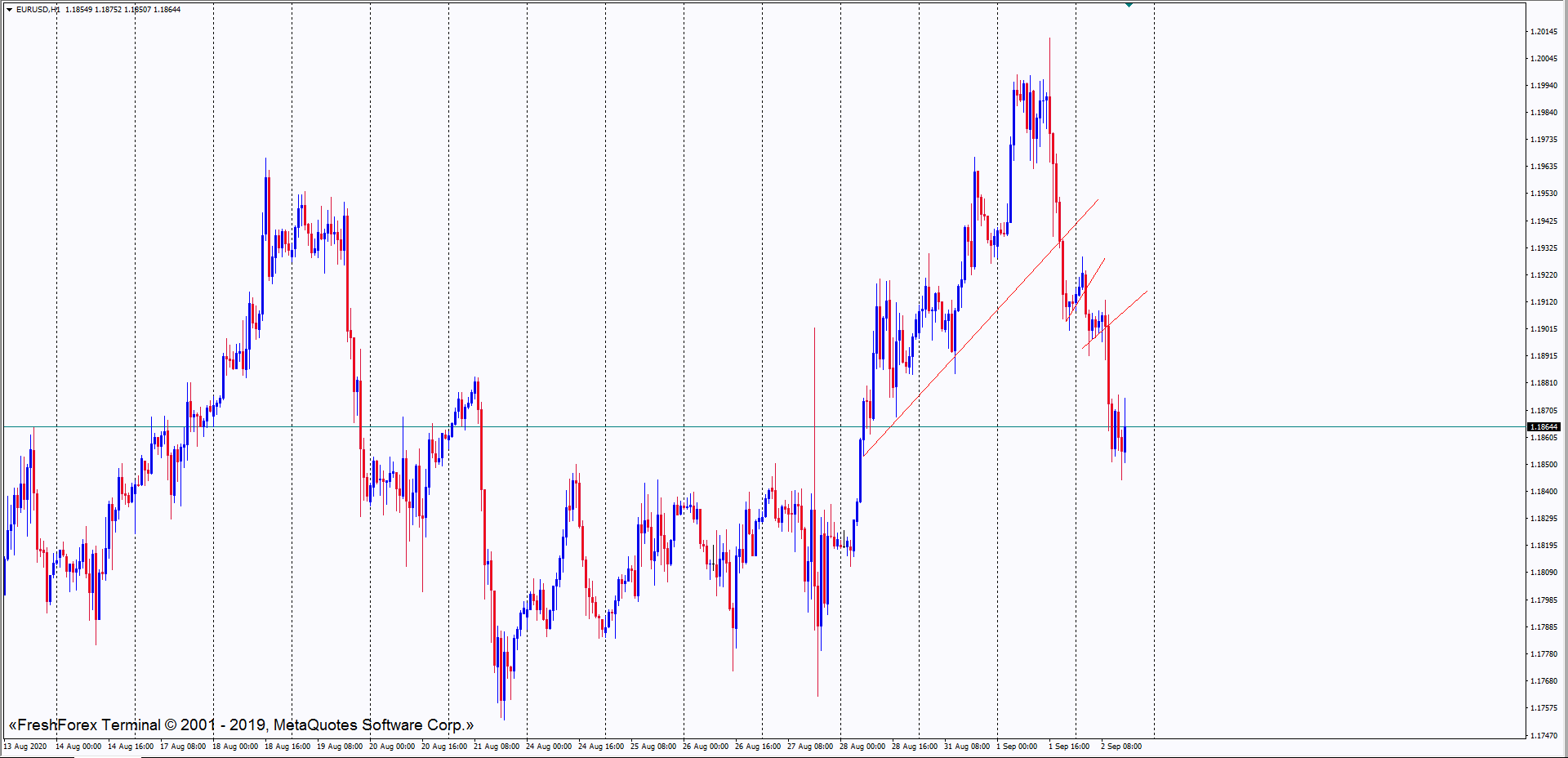Click the 1.19015 price scale label
Viewport: 1568px width, 758px height.
tap(1543, 329)
